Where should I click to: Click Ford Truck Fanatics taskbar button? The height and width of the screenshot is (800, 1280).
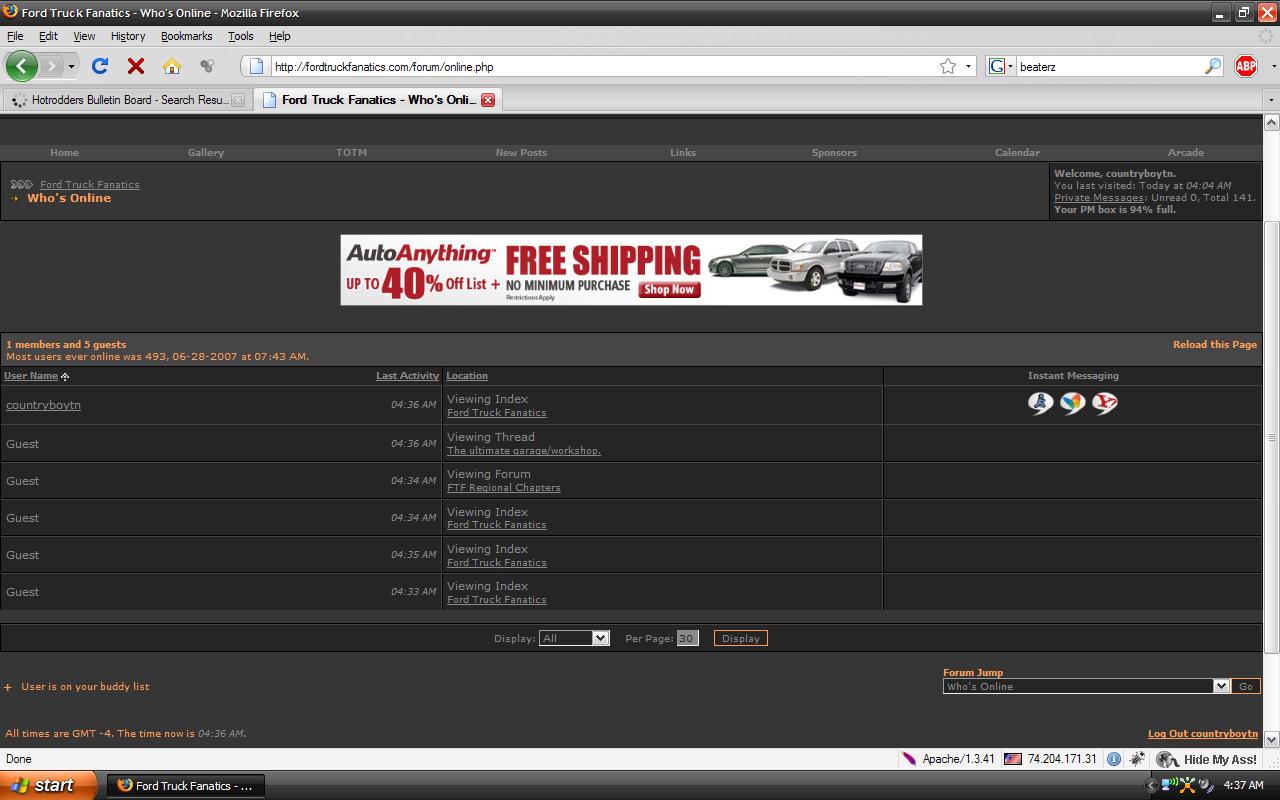(185, 786)
